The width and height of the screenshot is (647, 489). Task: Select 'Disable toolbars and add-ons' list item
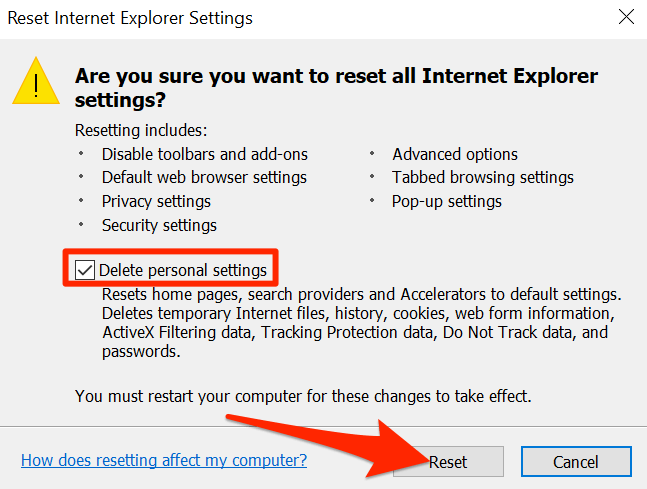205,154
